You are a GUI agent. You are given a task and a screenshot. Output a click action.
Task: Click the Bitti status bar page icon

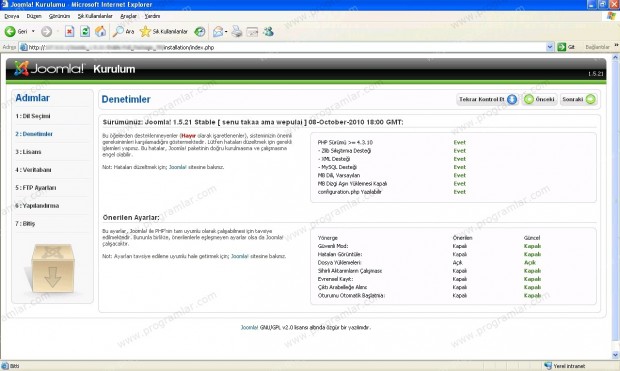pos(5,366)
